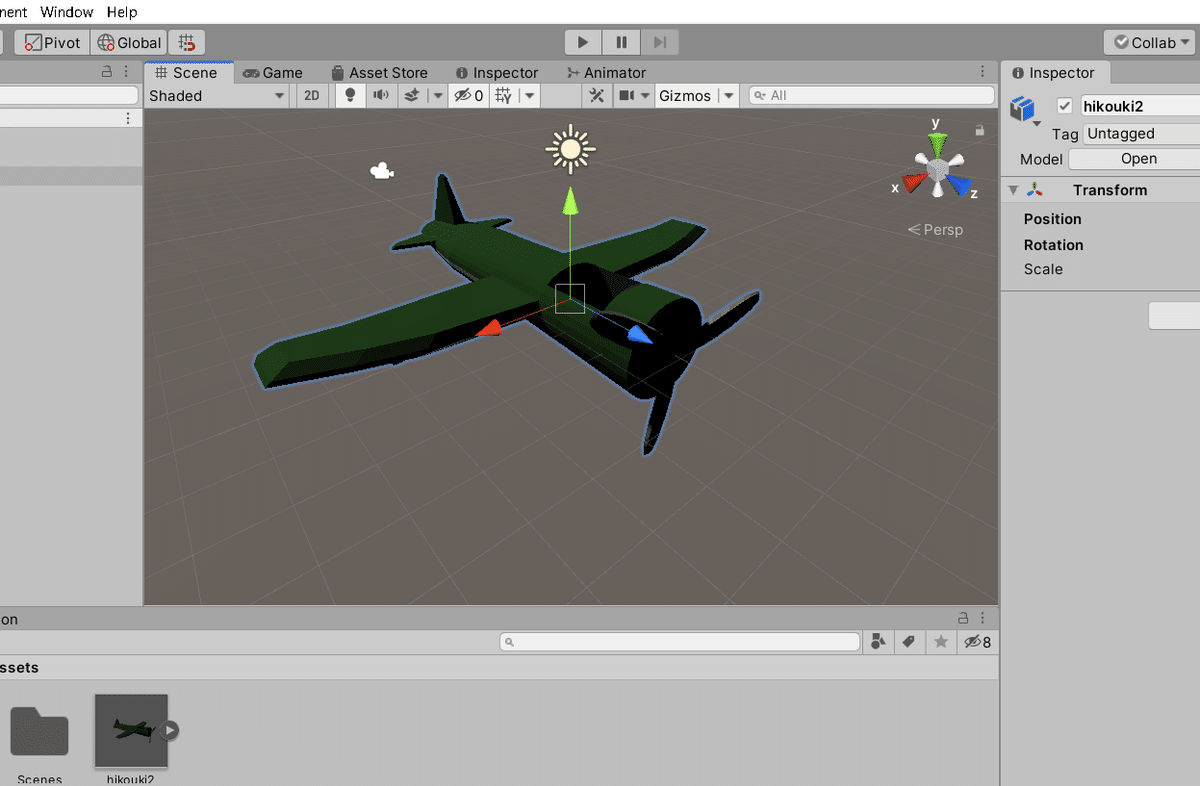Viewport: 1200px width, 786px height.
Task: Open the Window menu
Action: (66, 12)
